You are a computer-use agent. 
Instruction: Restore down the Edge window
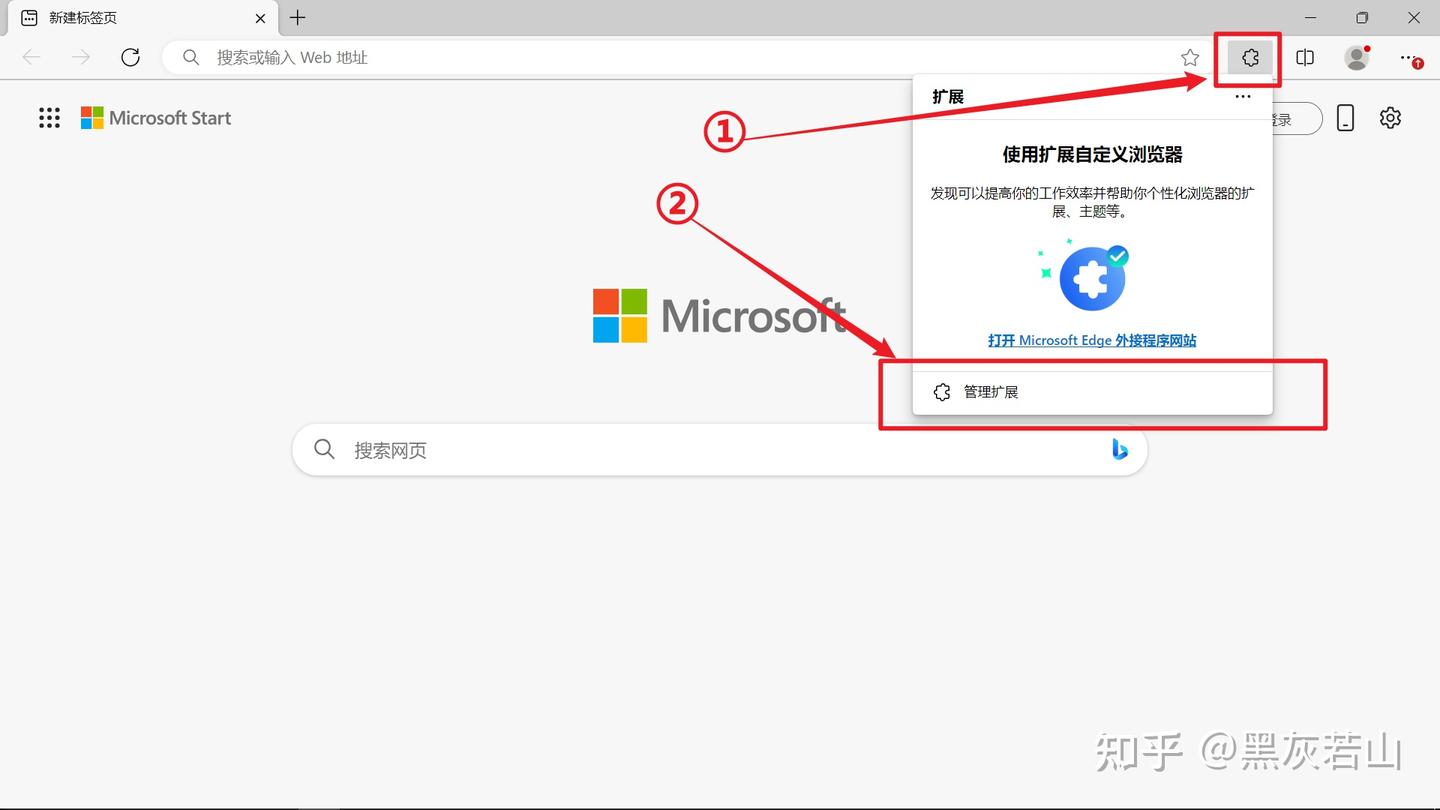1362,18
